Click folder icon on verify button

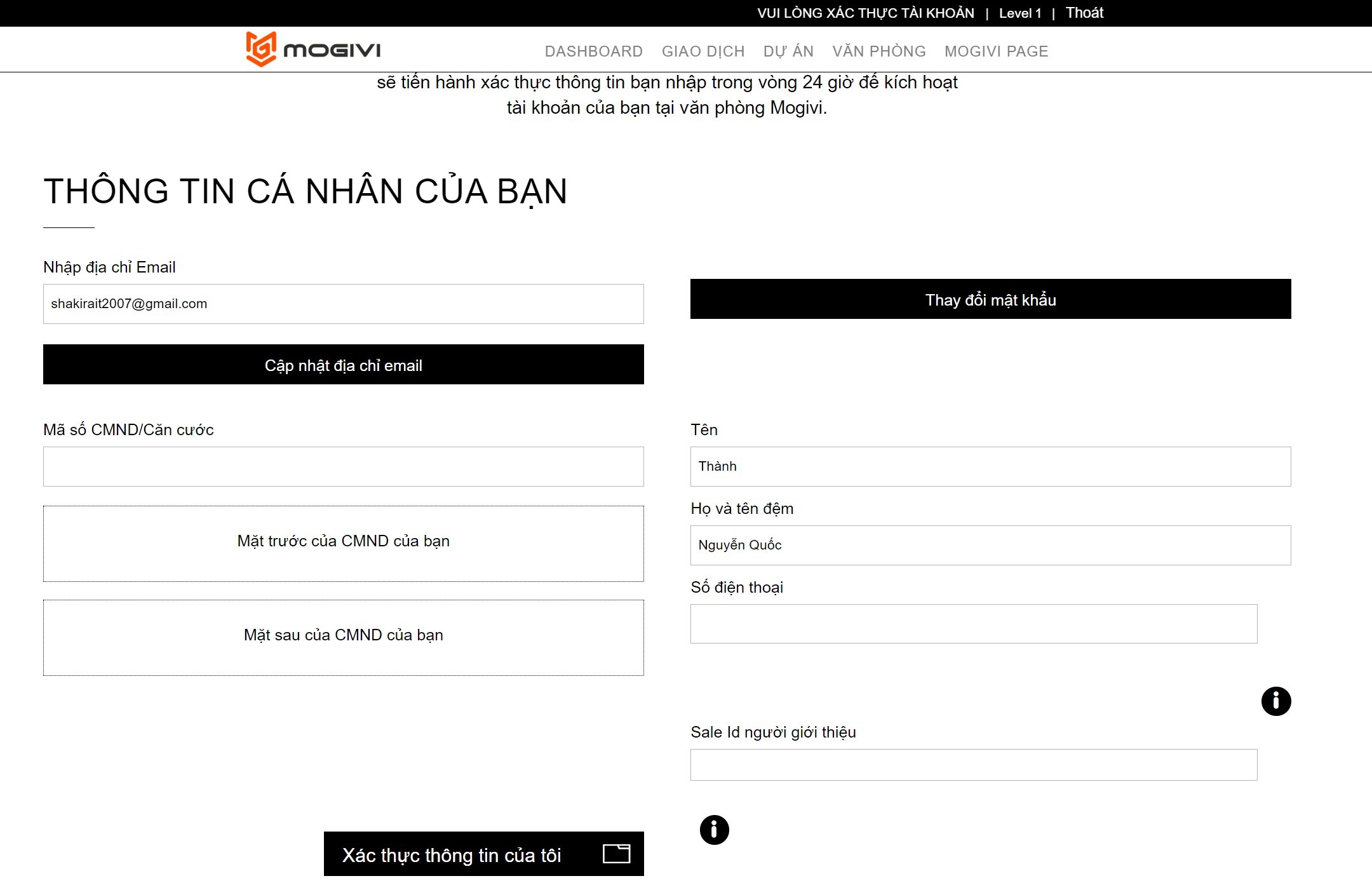(616, 853)
